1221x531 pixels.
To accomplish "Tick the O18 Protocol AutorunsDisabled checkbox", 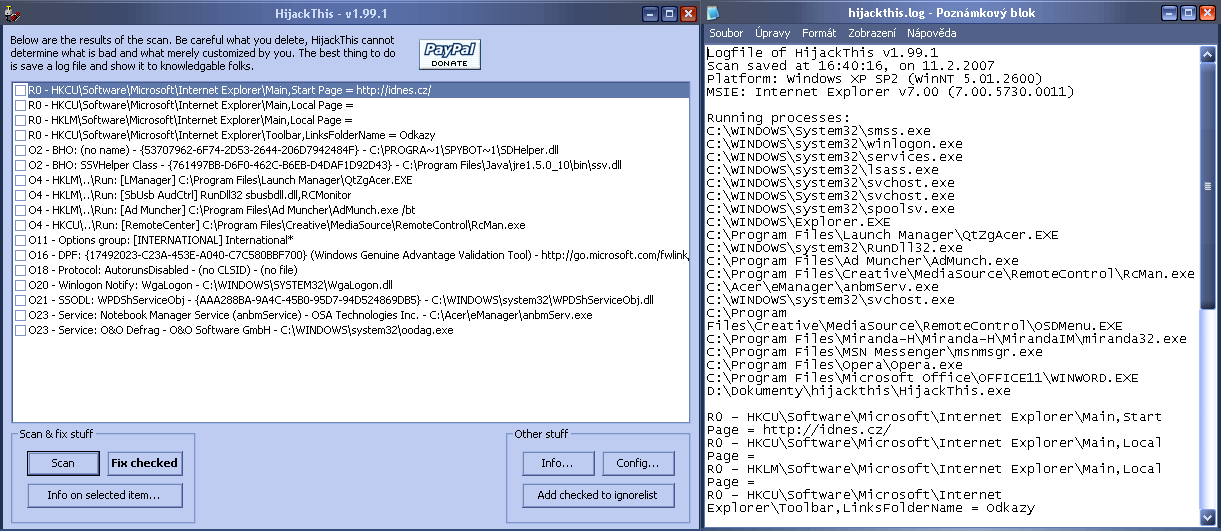I will tap(21, 270).
